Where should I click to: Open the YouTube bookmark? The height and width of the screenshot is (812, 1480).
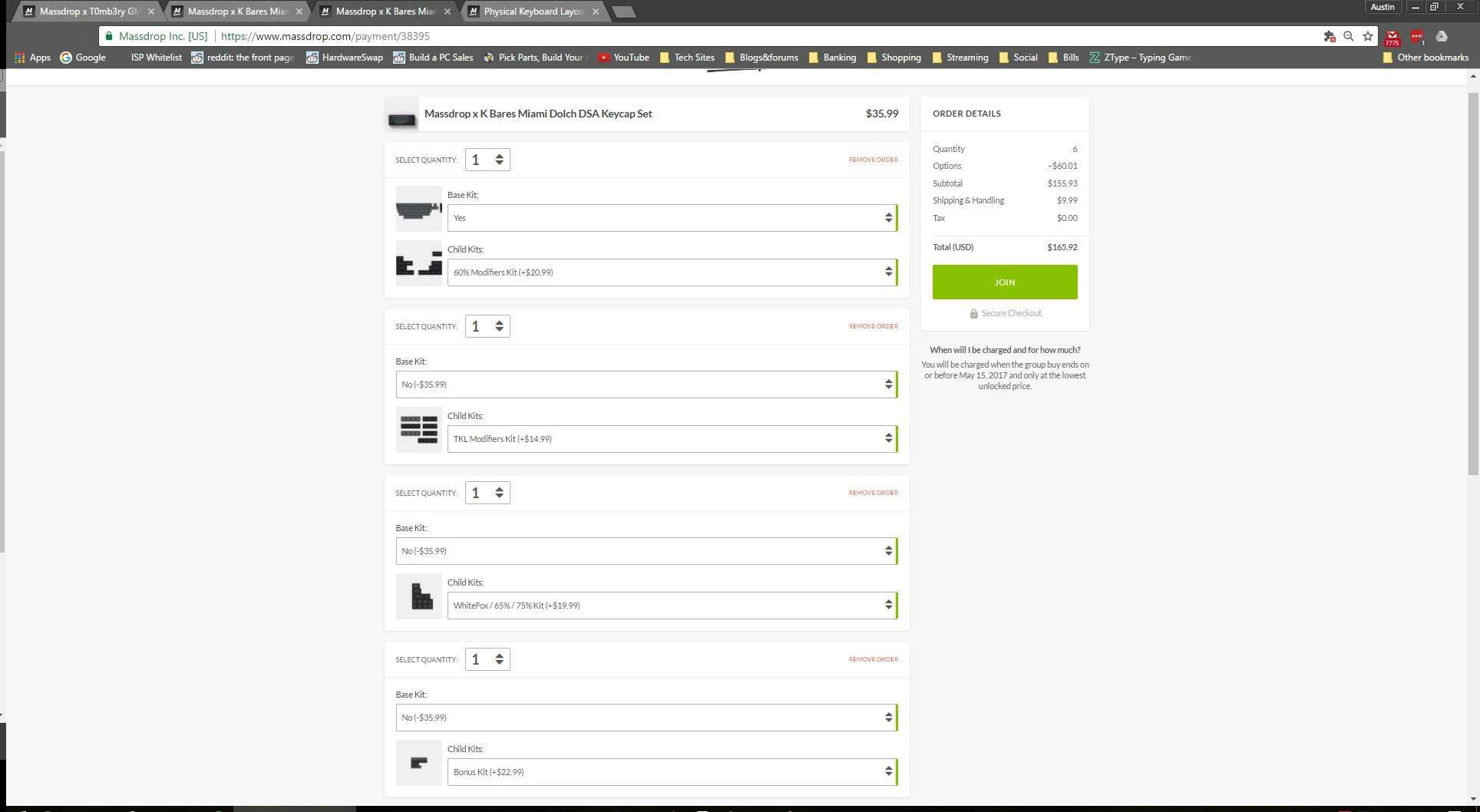(x=623, y=58)
